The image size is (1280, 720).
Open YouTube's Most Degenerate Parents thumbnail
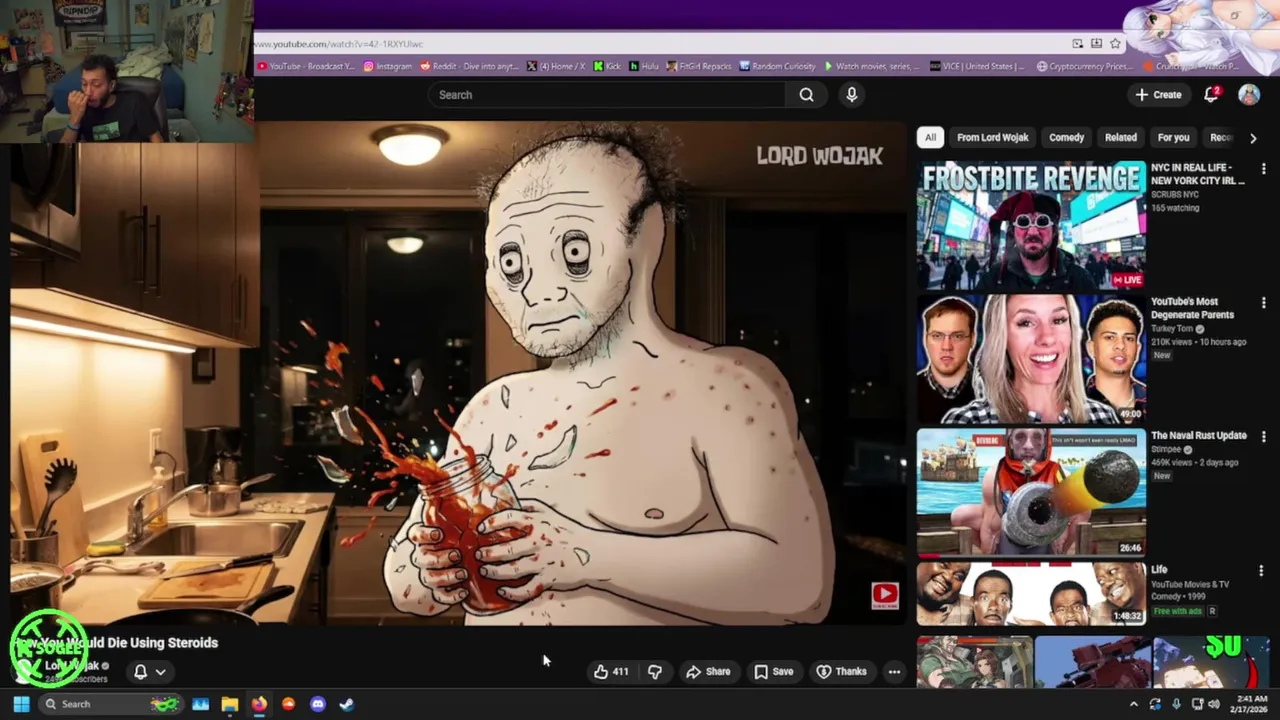tap(1031, 359)
